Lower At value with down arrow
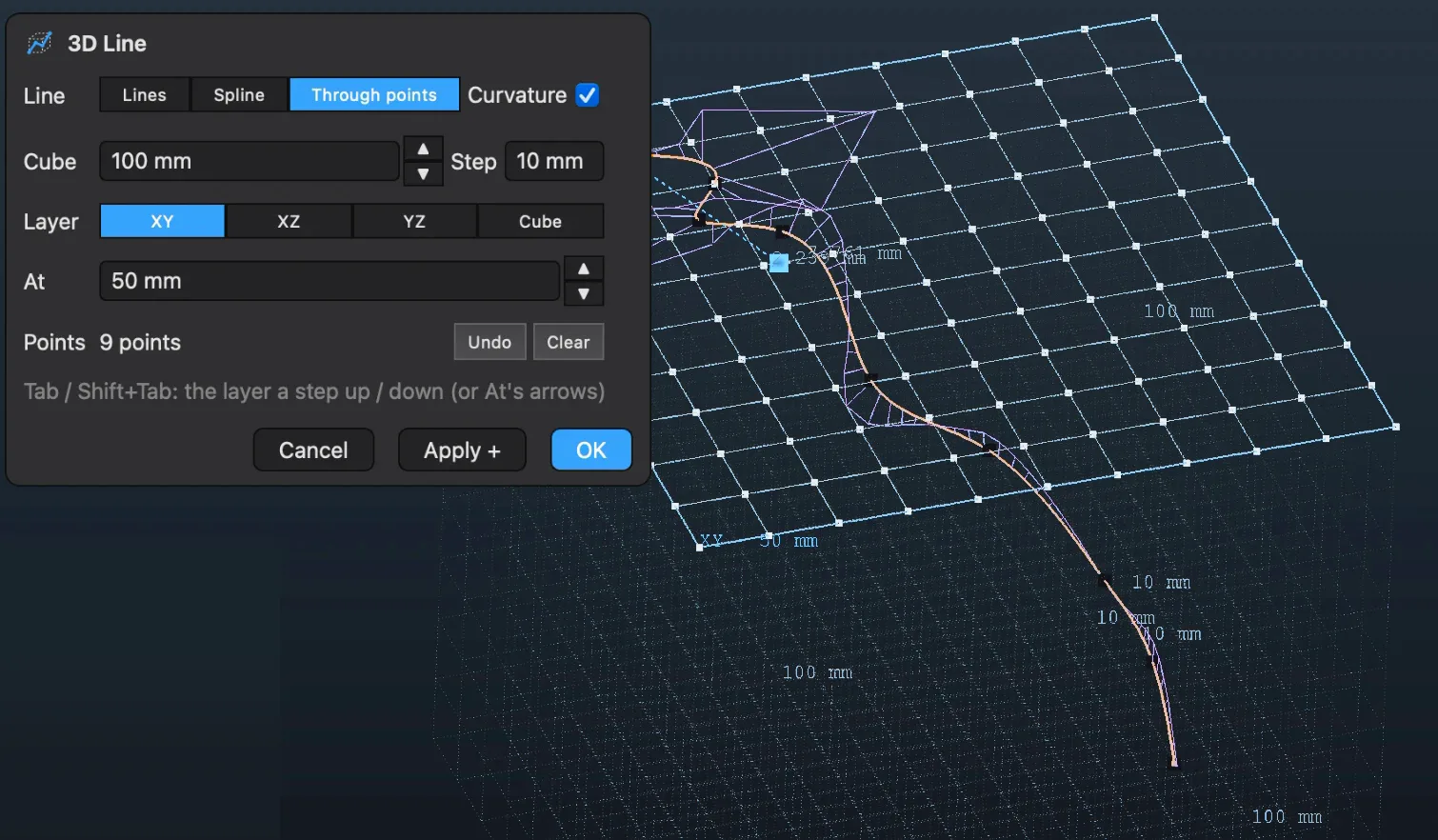 [584, 294]
